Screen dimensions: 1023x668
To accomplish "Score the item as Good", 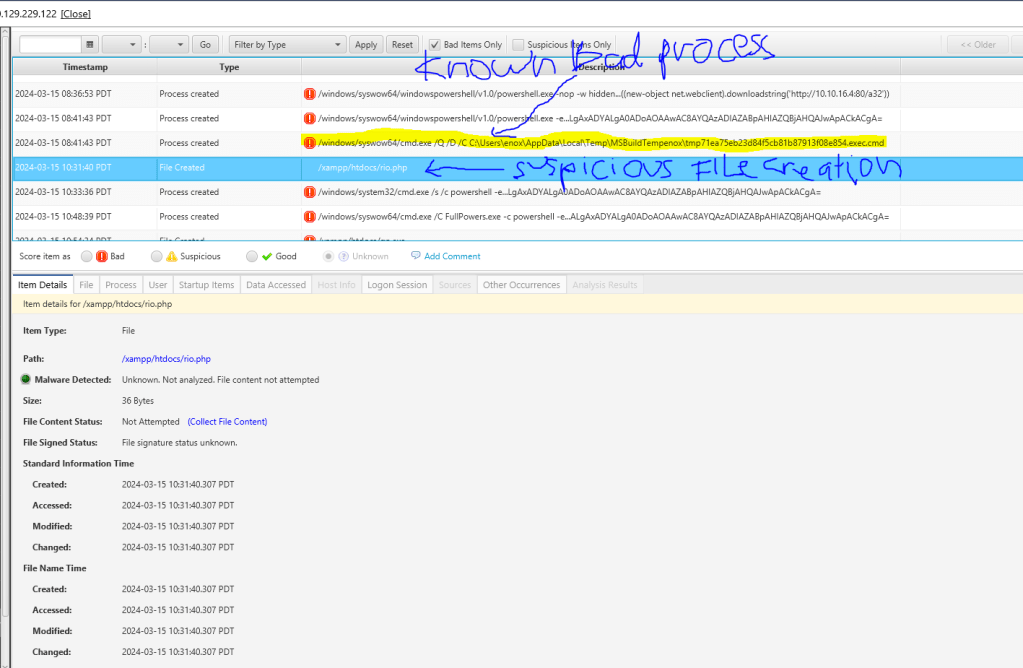I will pyautogui.click(x=251, y=256).
